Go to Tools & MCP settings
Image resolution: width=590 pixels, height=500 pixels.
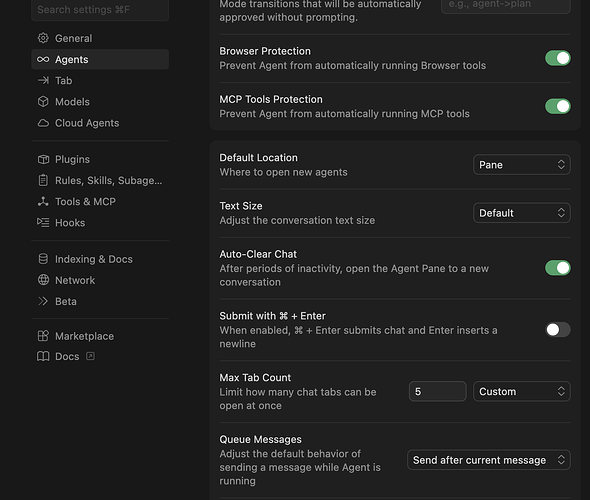[x=100, y=202]
